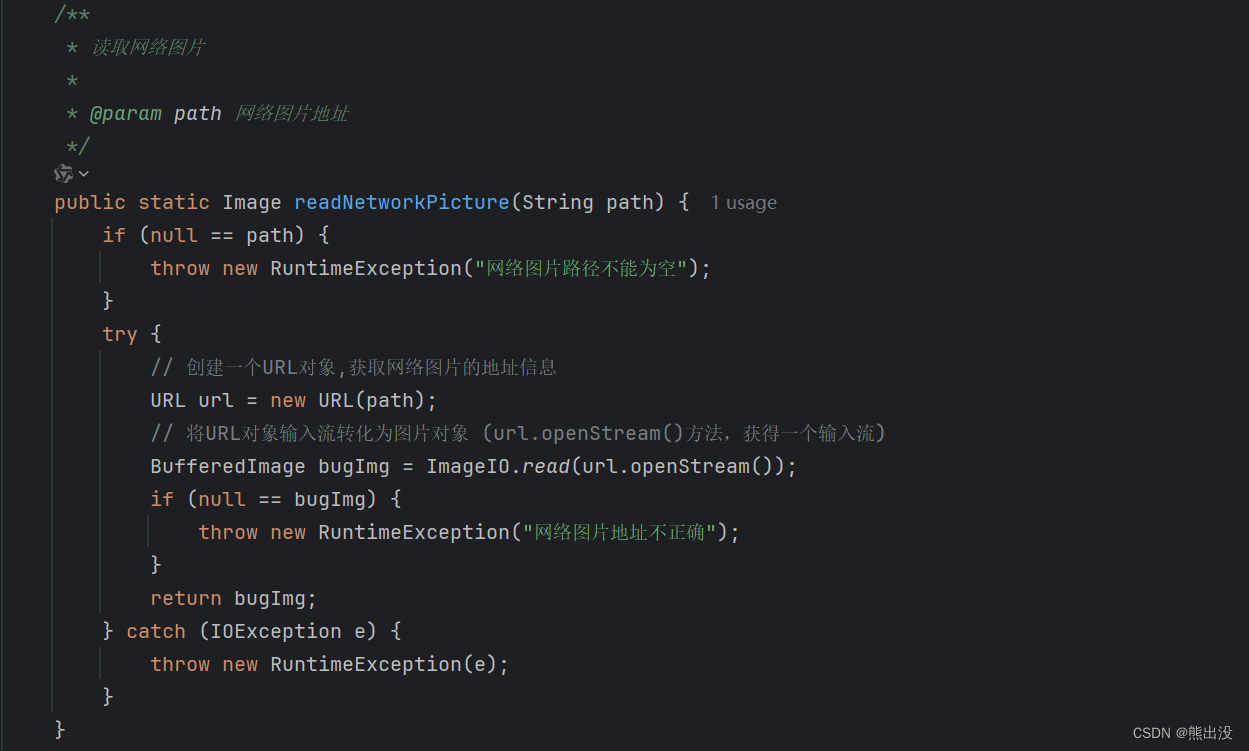
Task: Click the IOException type in the catch clause
Action: point(276,631)
